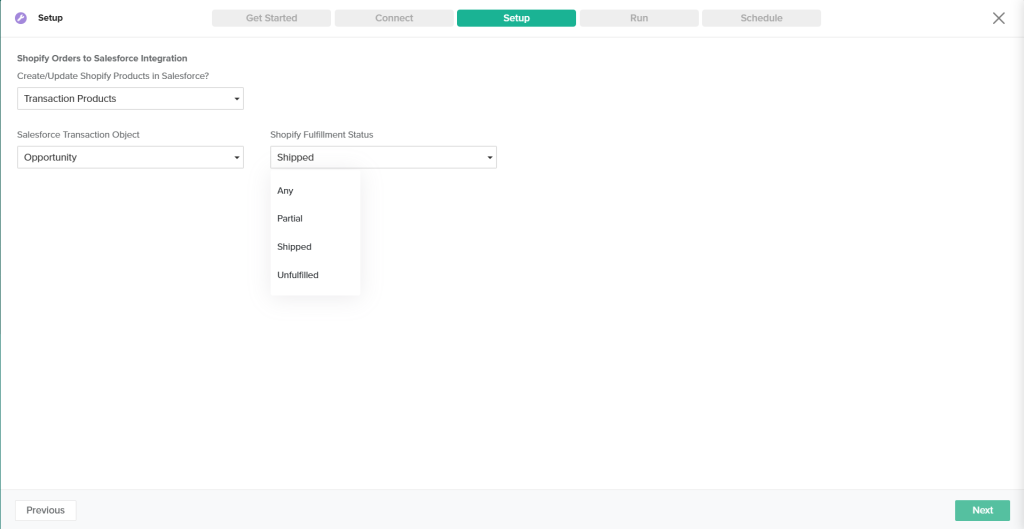Open the Salesforce Transaction Object dropdown
The height and width of the screenshot is (529, 1024).
tap(131, 157)
